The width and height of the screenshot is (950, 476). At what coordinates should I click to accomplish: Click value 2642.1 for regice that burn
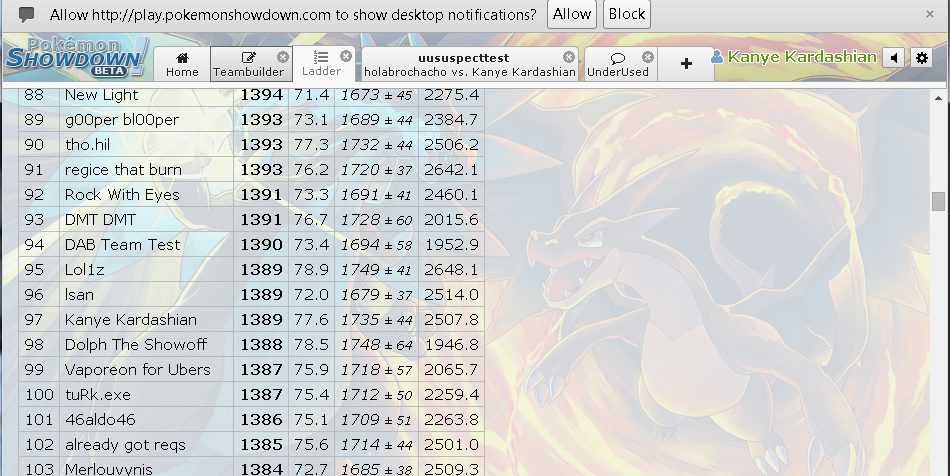click(451, 170)
